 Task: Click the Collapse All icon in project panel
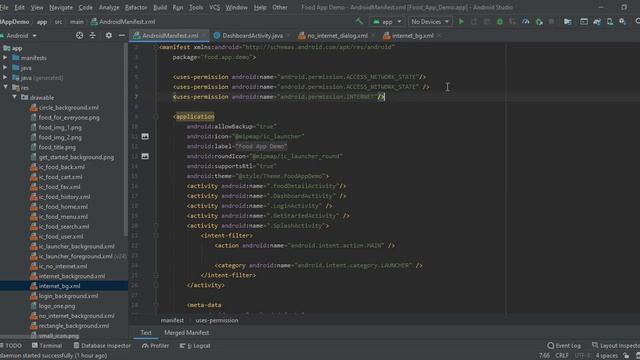pyautogui.click(x=93, y=36)
